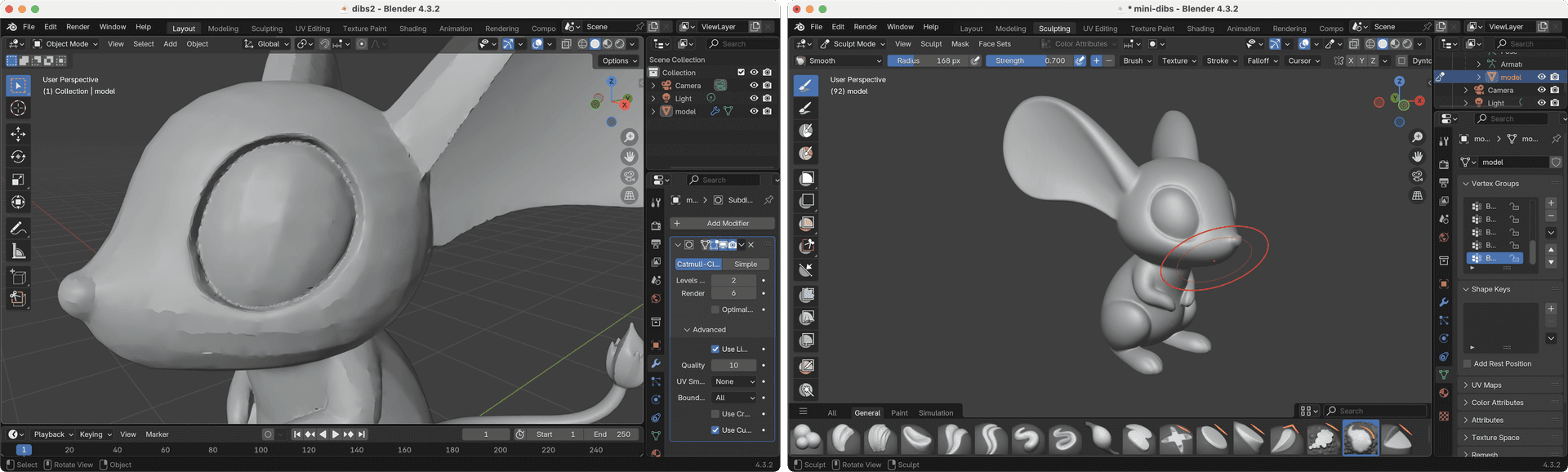1568x472 pixels.
Task: Switch to UV Editing tab in mini-dibs
Action: pyautogui.click(x=1099, y=29)
